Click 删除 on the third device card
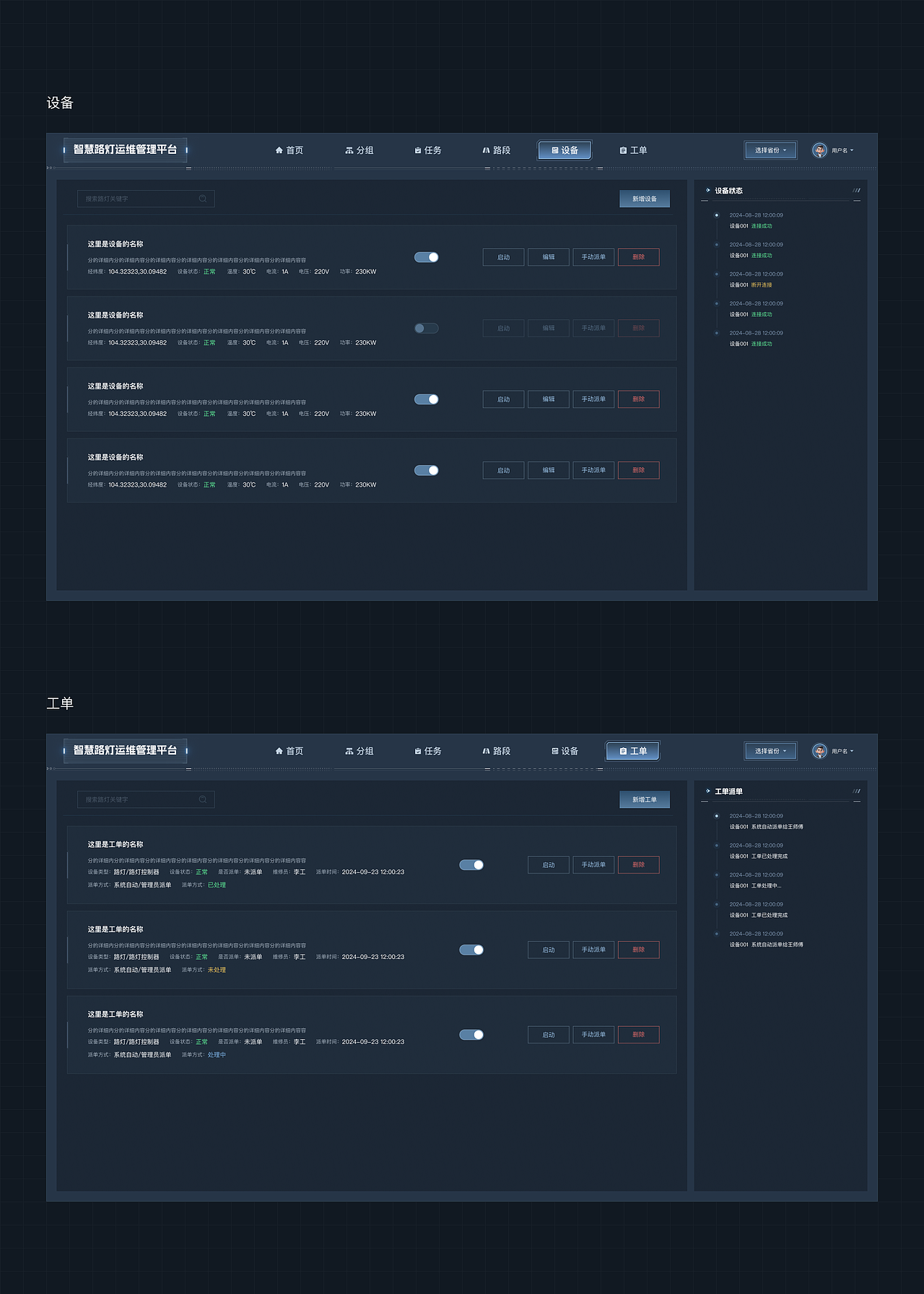The image size is (924, 1294). (x=639, y=399)
